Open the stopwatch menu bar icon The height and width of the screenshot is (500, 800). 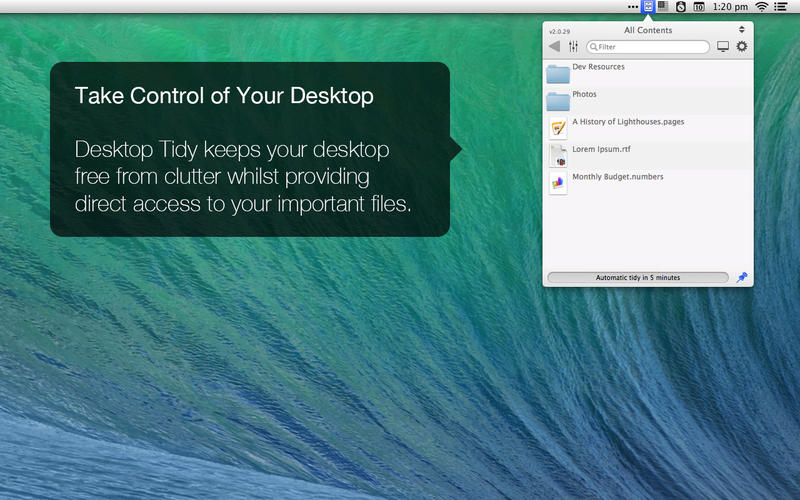681,7
